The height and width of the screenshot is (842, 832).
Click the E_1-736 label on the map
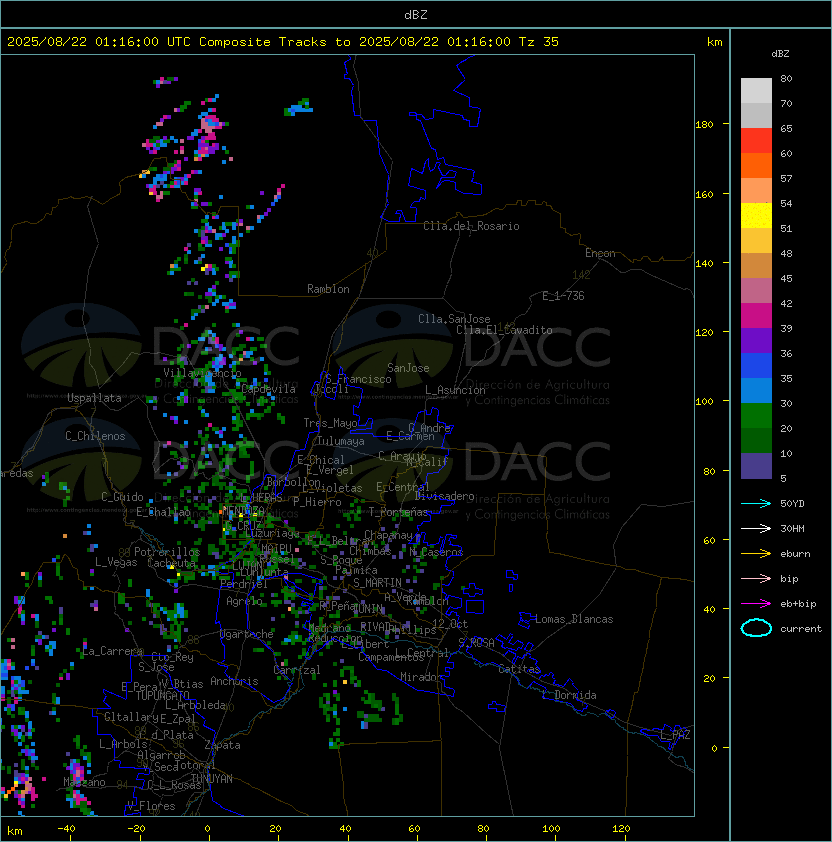(x=563, y=296)
